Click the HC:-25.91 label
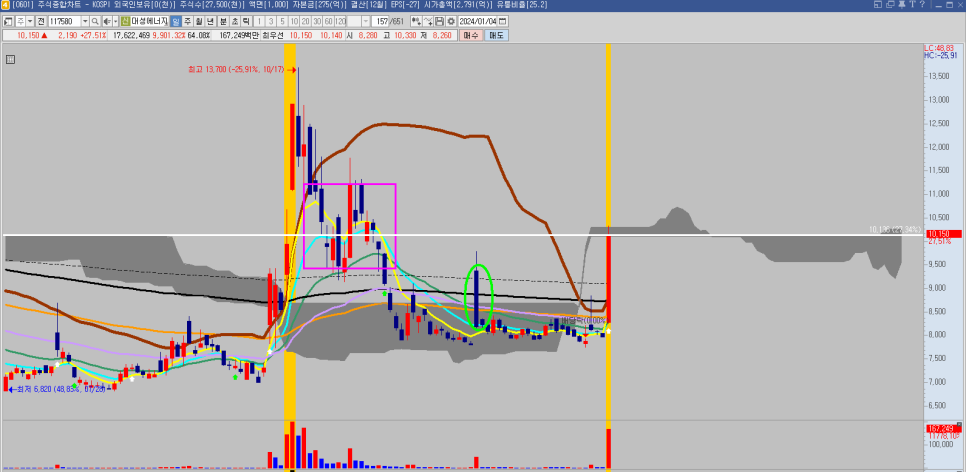 click(941, 55)
